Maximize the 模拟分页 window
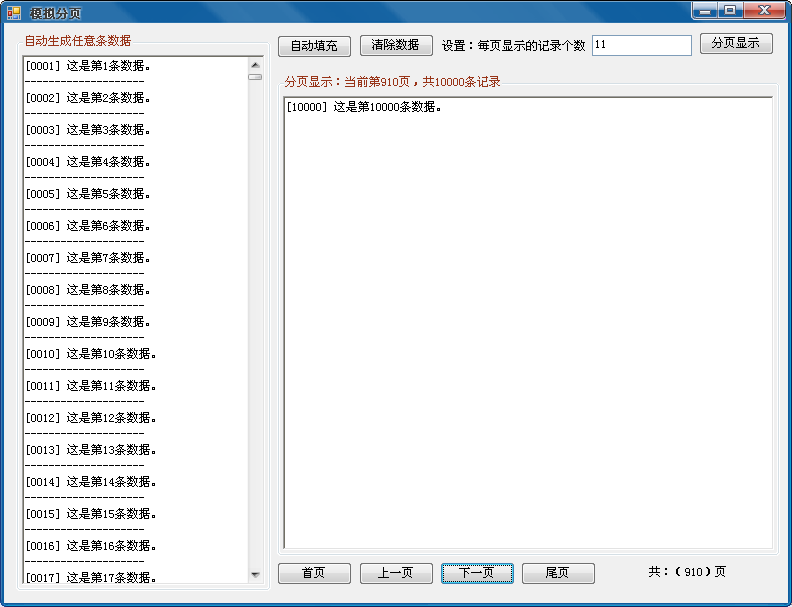The height and width of the screenshot is (607, 792). tap(730, 10)
